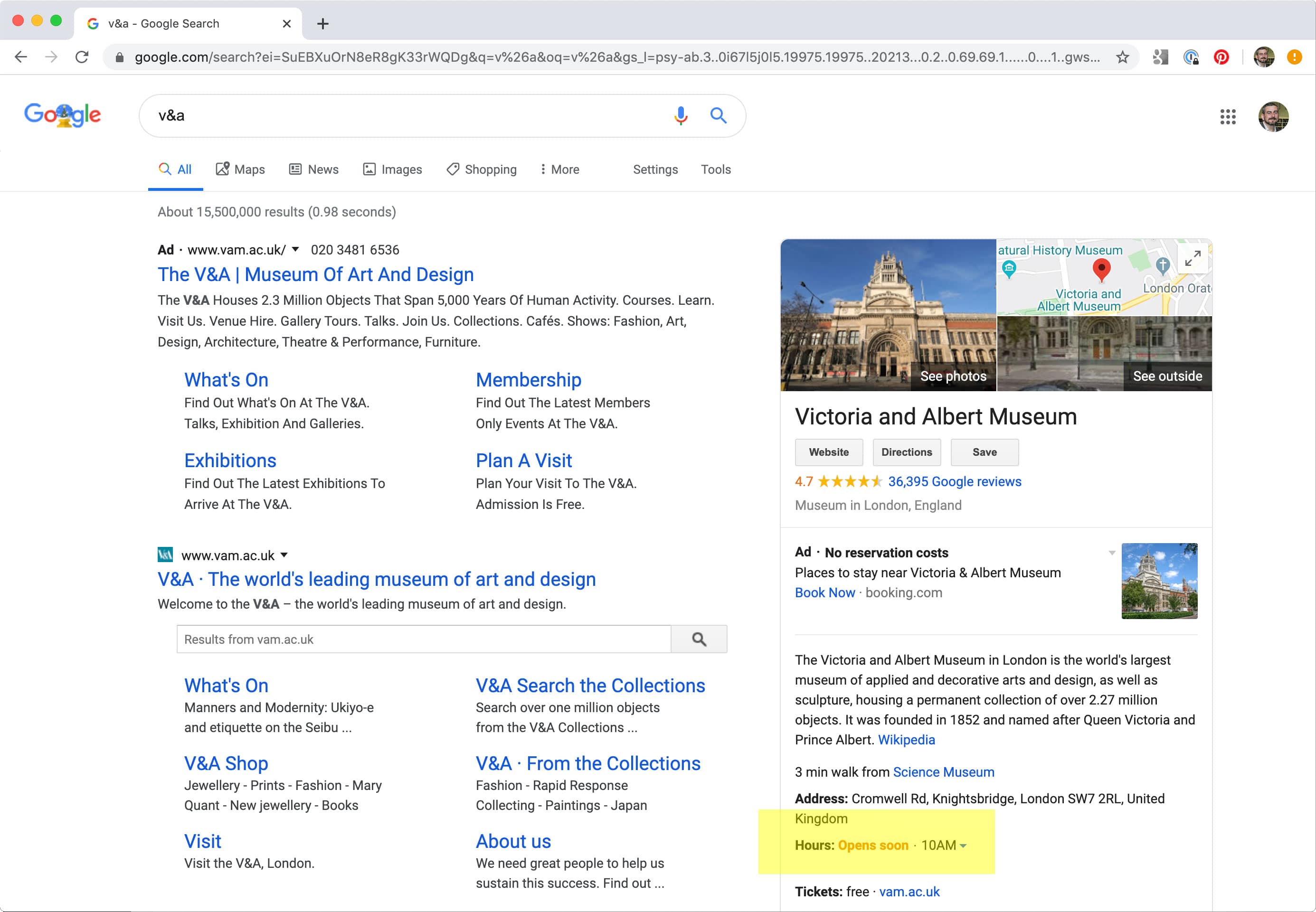Viewport: 1316px width, 912px height.
Task: Start voice search with microphone icon
Action: tap(680, 115)
